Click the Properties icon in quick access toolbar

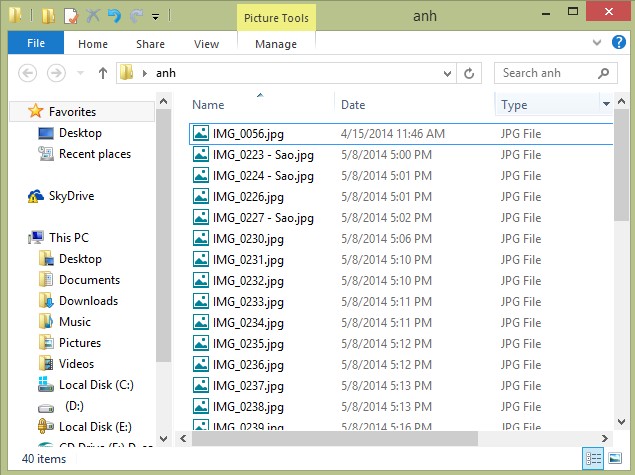pyautogui.click(x=71, y=16)
